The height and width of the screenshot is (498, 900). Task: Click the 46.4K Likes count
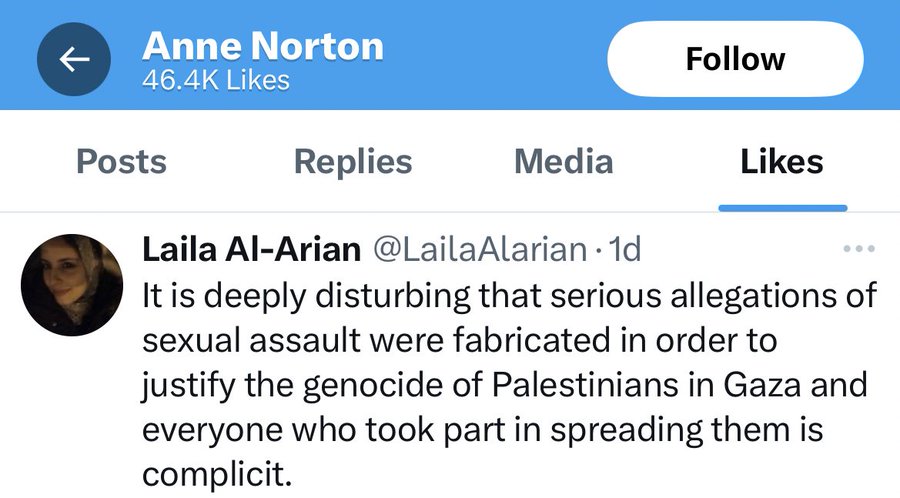pyautogui.click(x=216, y=81)
